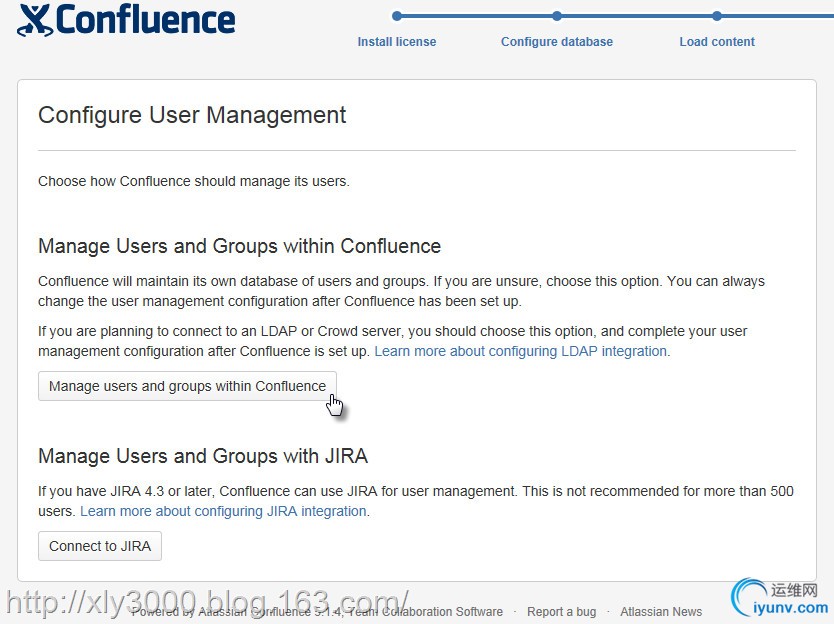Screen dimensions: 834x624
Task: Click the progress dot above Install license
Action: click(397, 16)
